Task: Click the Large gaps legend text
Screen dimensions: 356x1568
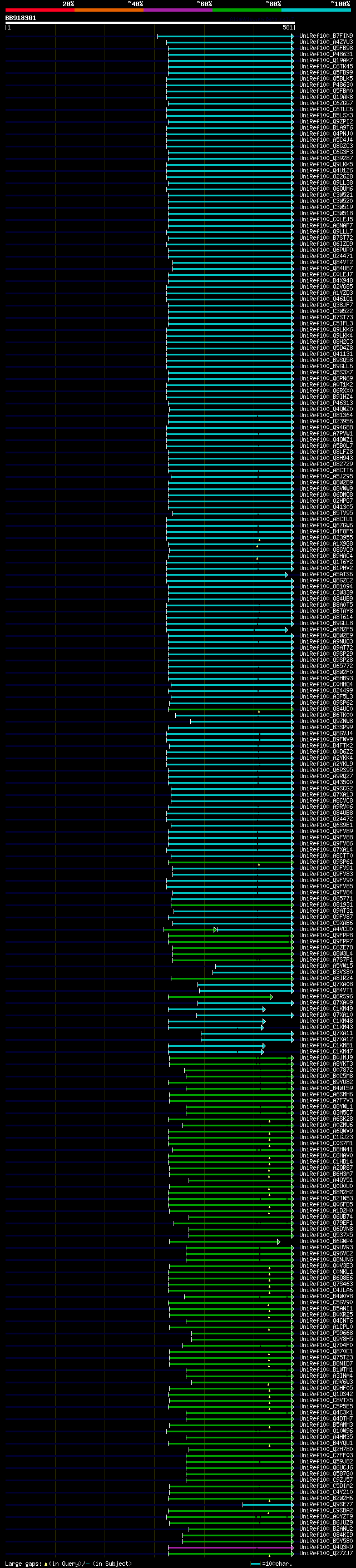Action: (x=68, y=1563)
